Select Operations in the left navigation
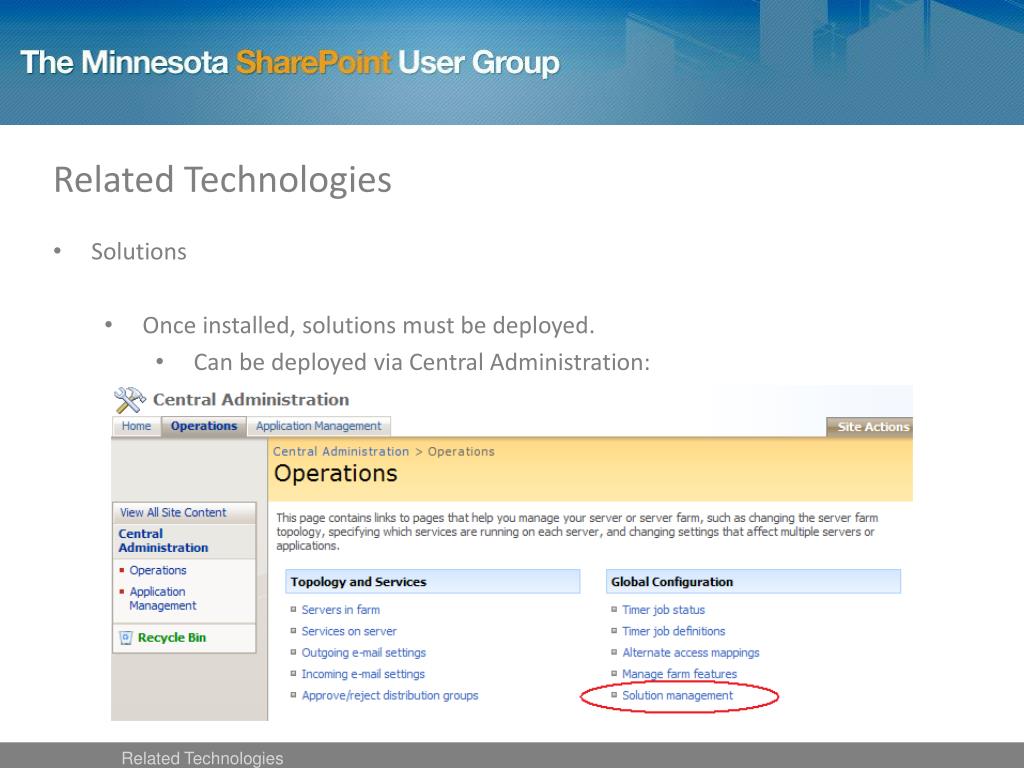 [x=158, y=570]
